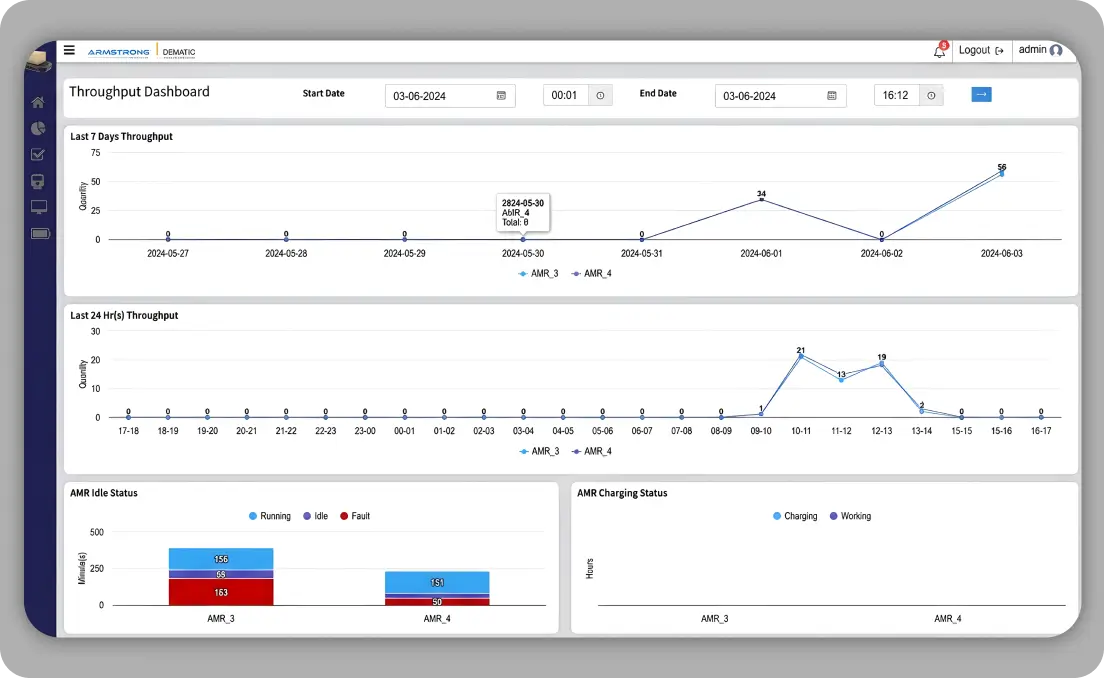Open the pie chart sidebar icon
The image size is (1104, 678).
(38, 128)
